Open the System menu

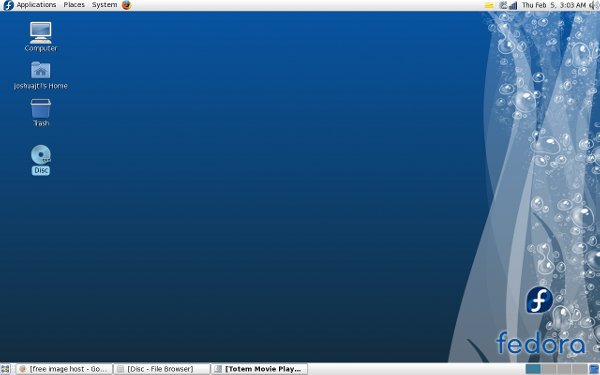[x=104, y=5]
